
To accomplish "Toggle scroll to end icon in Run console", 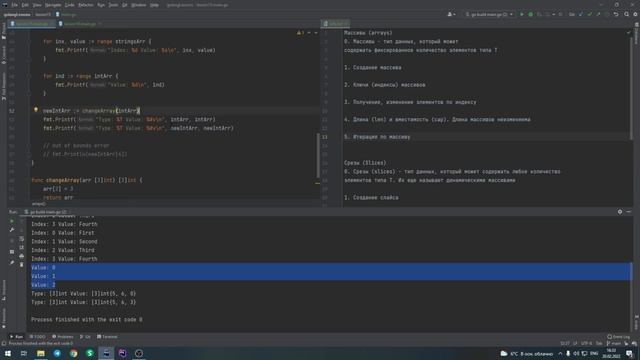I will click(x=22, y=247).
